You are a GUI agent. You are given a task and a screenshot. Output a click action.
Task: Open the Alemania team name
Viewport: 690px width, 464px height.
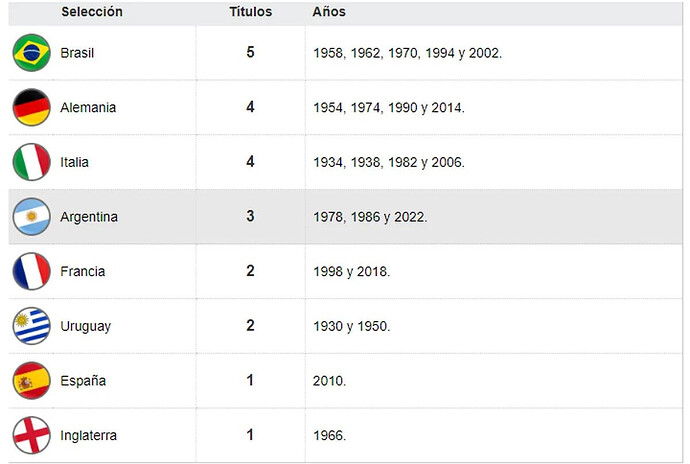pyautogui.click(x=88, y=107)
